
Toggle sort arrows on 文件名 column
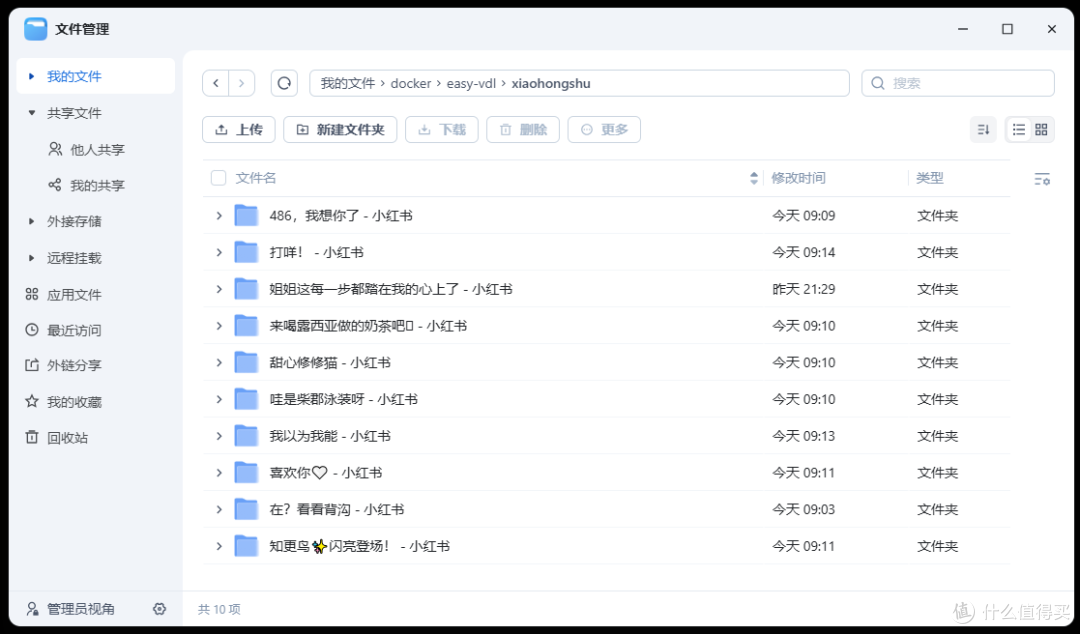753,177
